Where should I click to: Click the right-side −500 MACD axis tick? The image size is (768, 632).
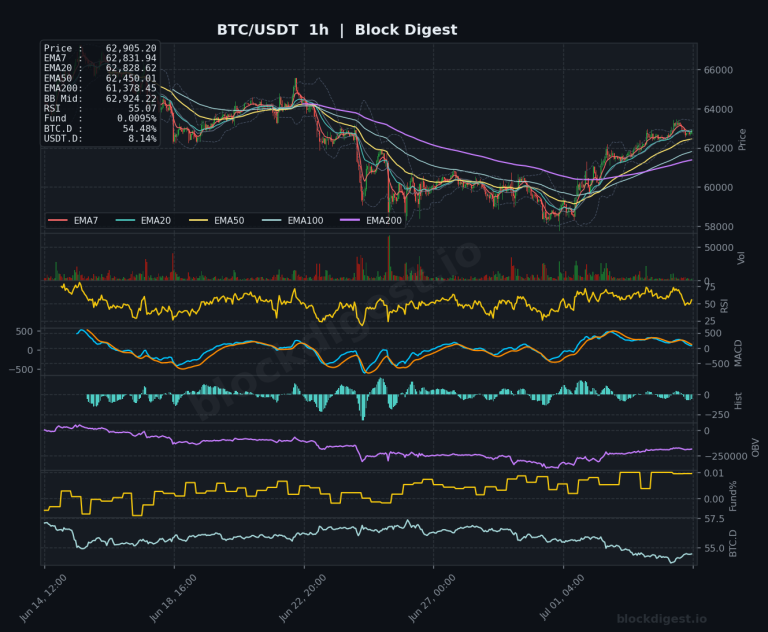tap(717, 364)
